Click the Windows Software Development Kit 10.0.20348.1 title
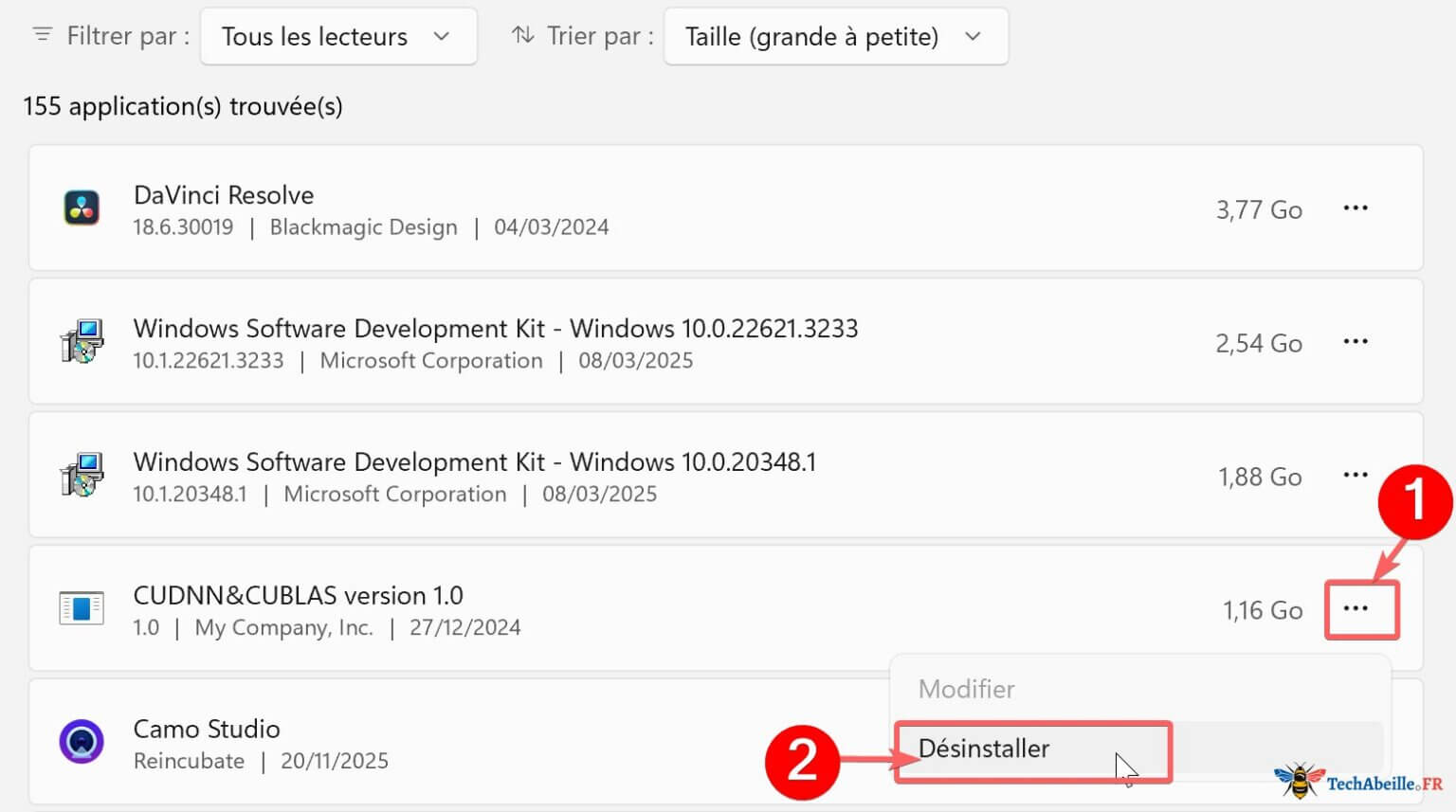This screenshot has height=812, width=1456. 475,461
